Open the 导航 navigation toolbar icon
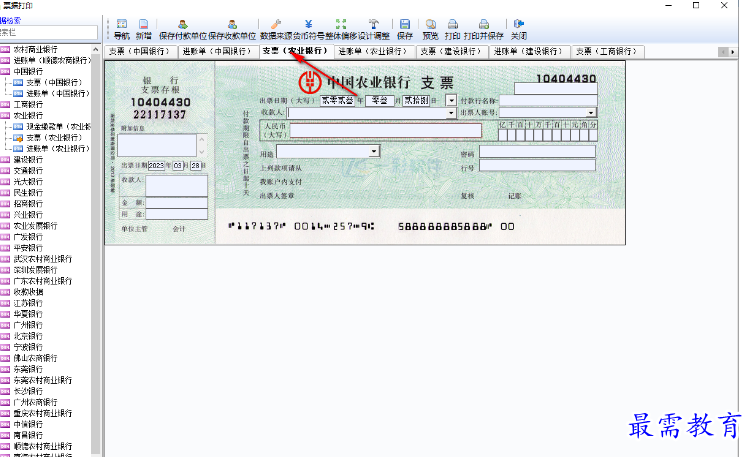This screenshot has height=457, width=750. tap(122, 24)
